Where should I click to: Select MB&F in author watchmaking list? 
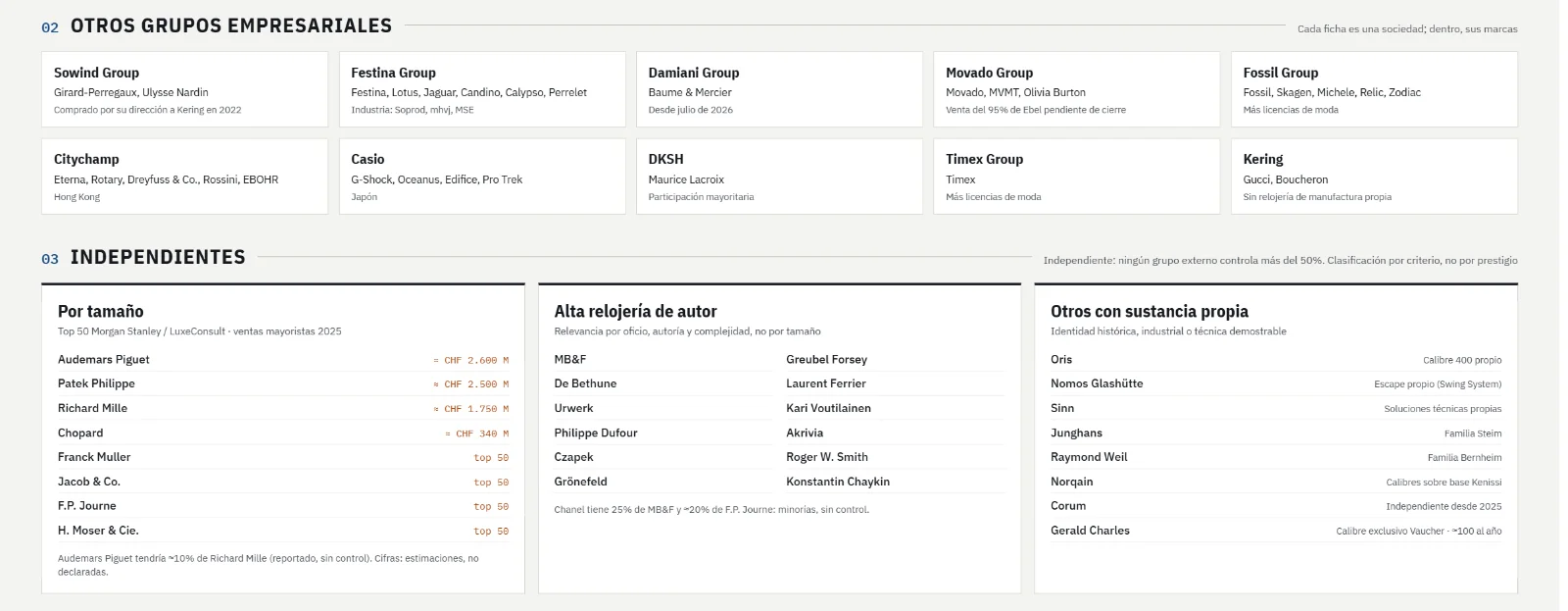tap(570, 359)
